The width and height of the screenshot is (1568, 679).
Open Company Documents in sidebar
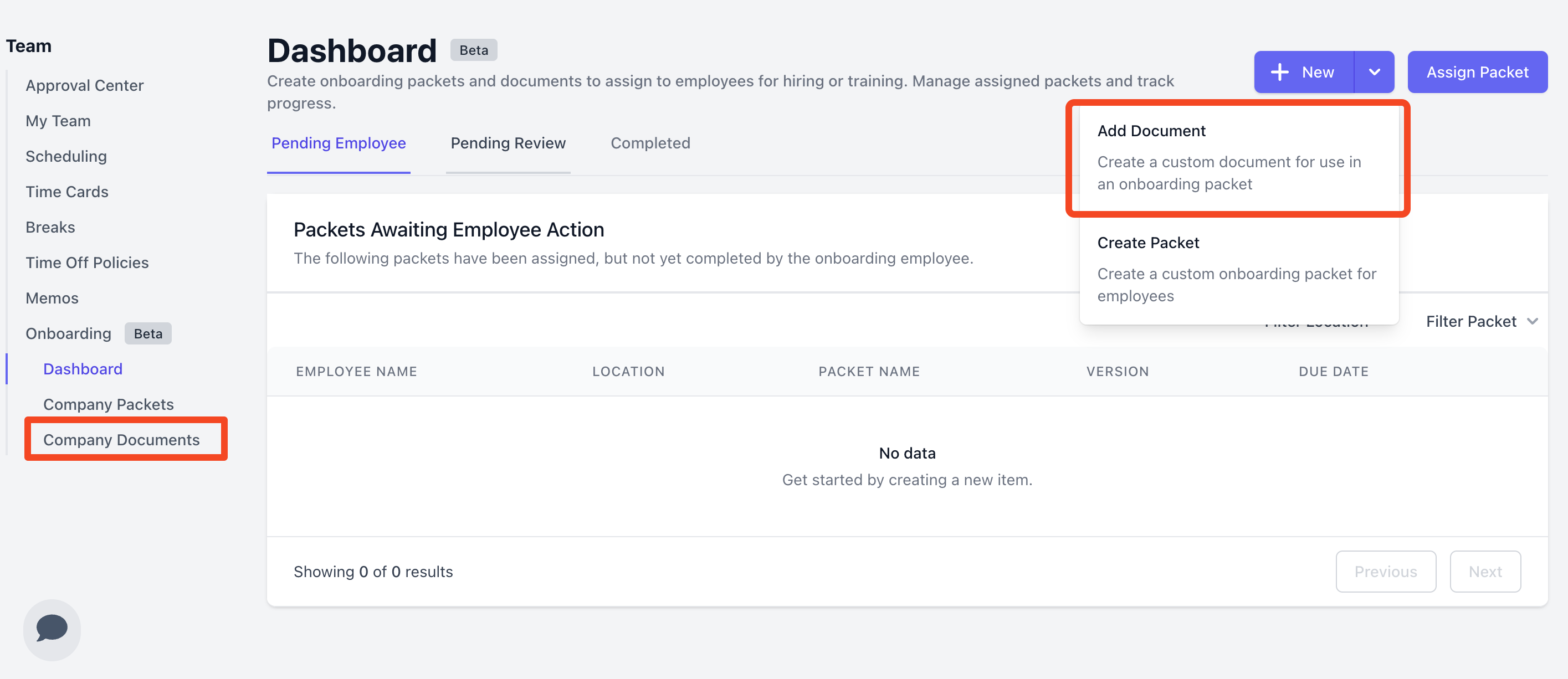[x=121, y=439]
